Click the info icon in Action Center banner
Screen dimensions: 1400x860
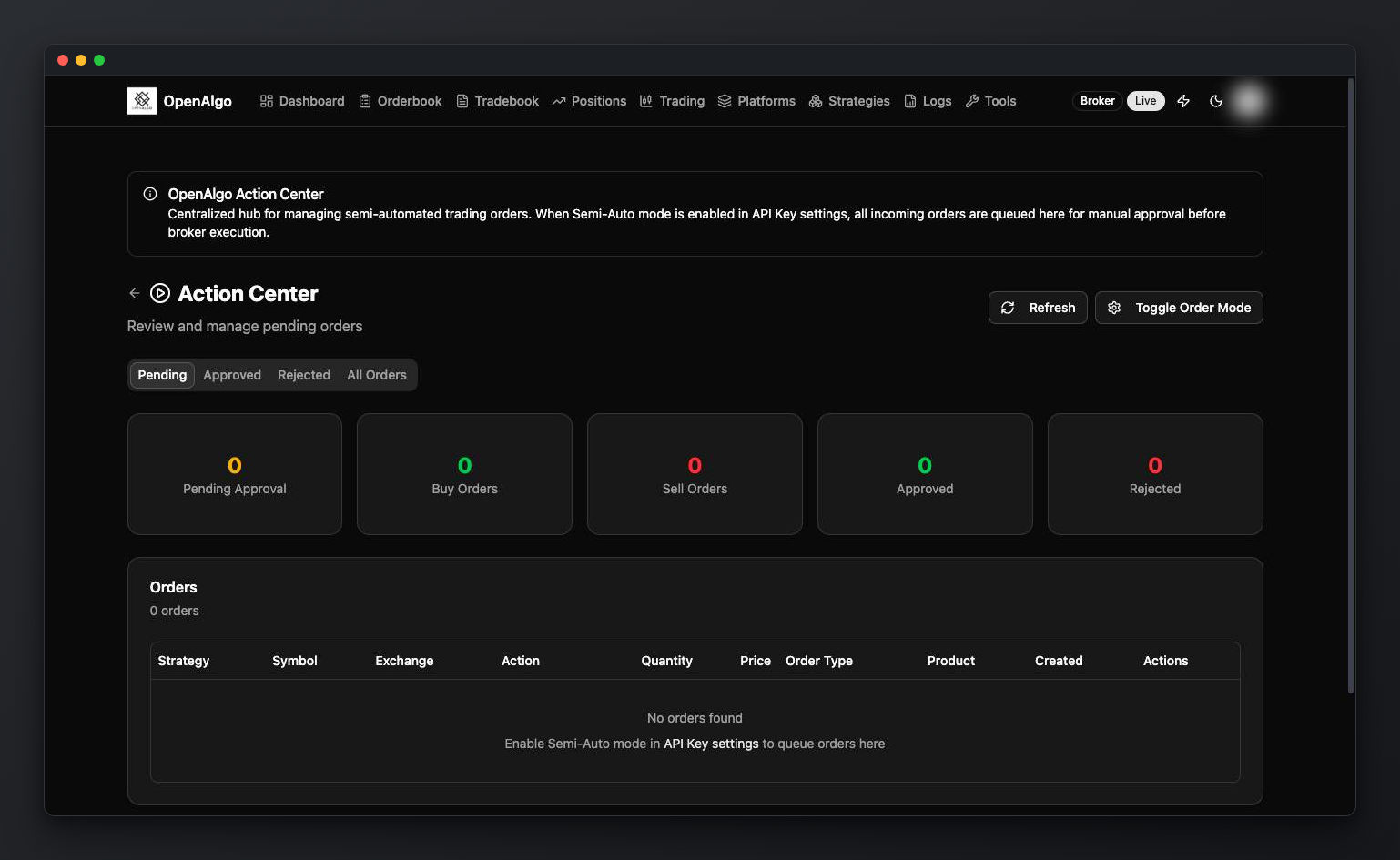coord(150,194)
